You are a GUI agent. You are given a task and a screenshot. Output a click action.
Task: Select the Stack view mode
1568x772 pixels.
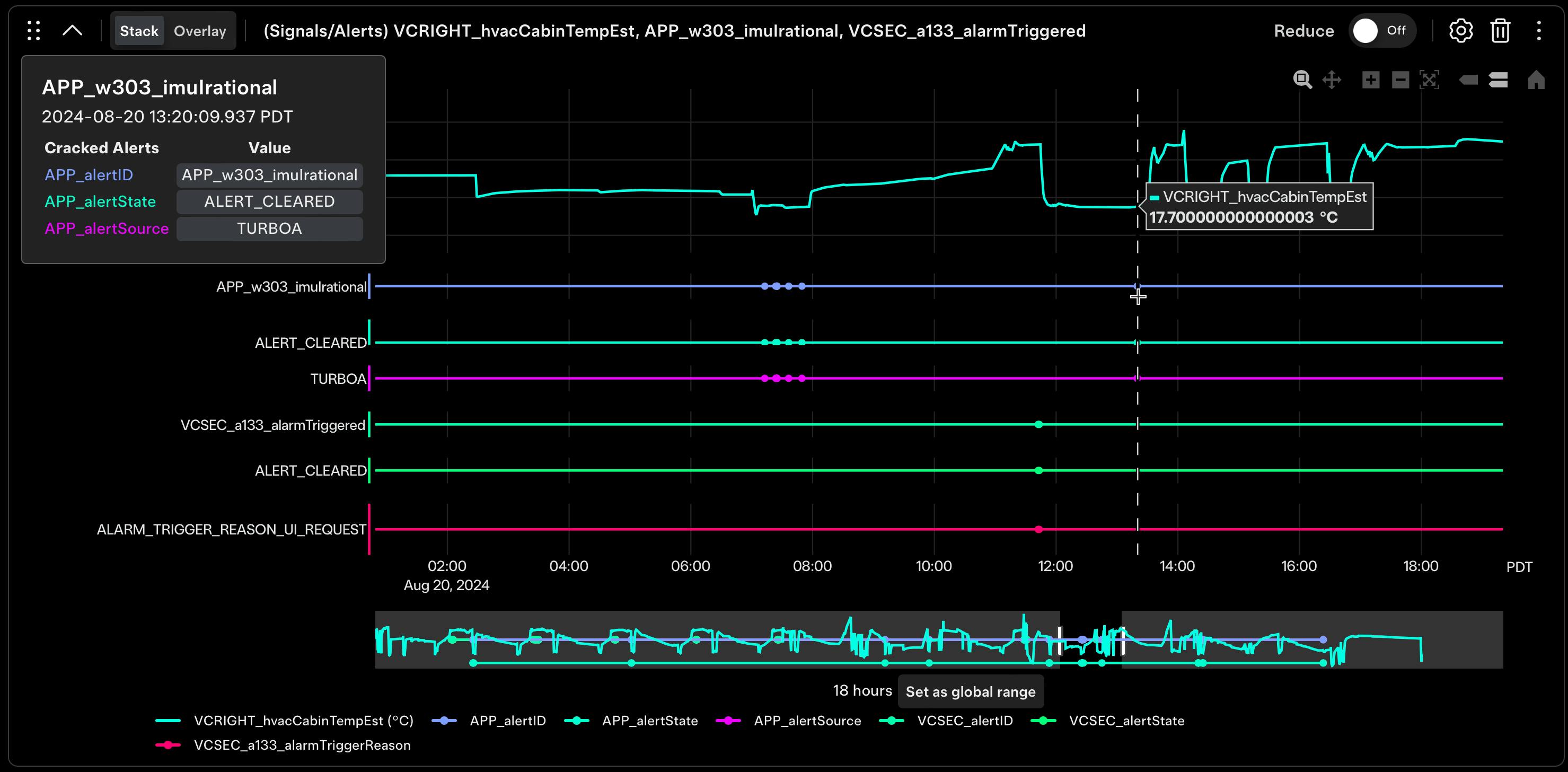[139, 30]
